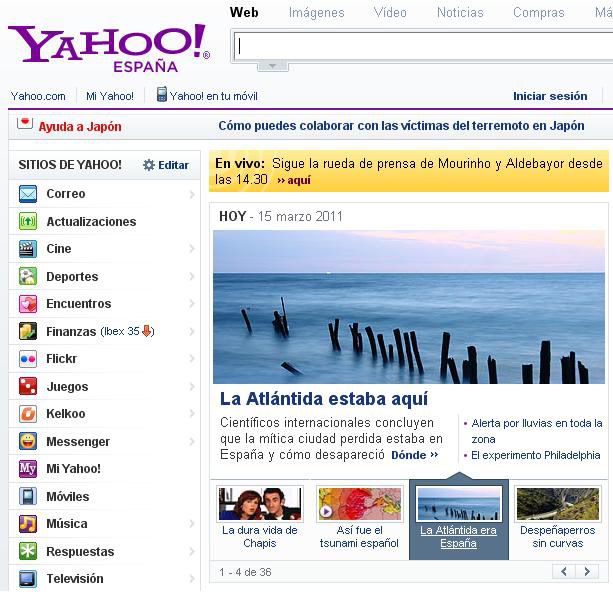
Task: Open the Messenger sidebar label
Action: (x=78, y=442)
